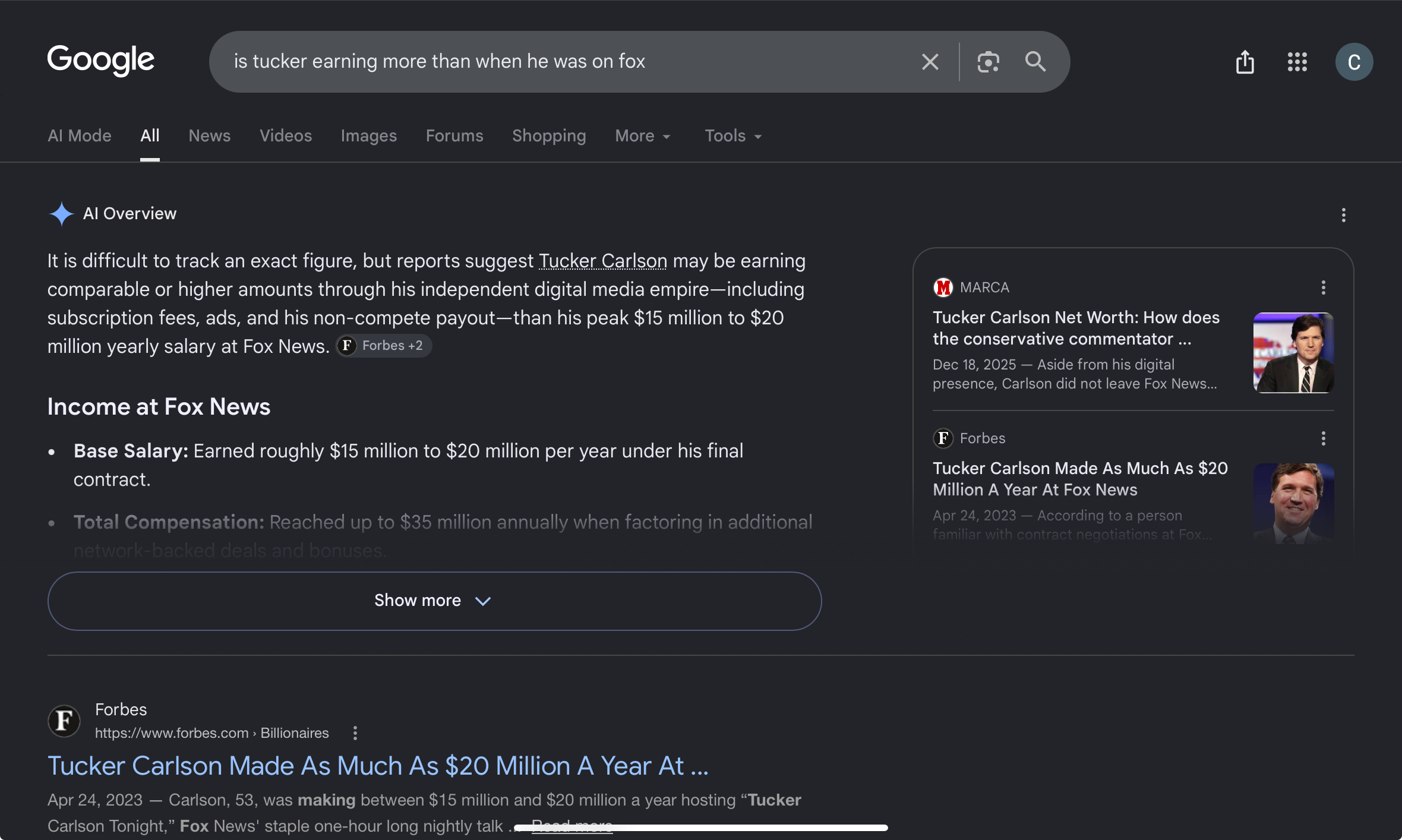Open the MARCA source card options menu
This screenshot has width=1402, height=840.
[x=1324, y=288]
